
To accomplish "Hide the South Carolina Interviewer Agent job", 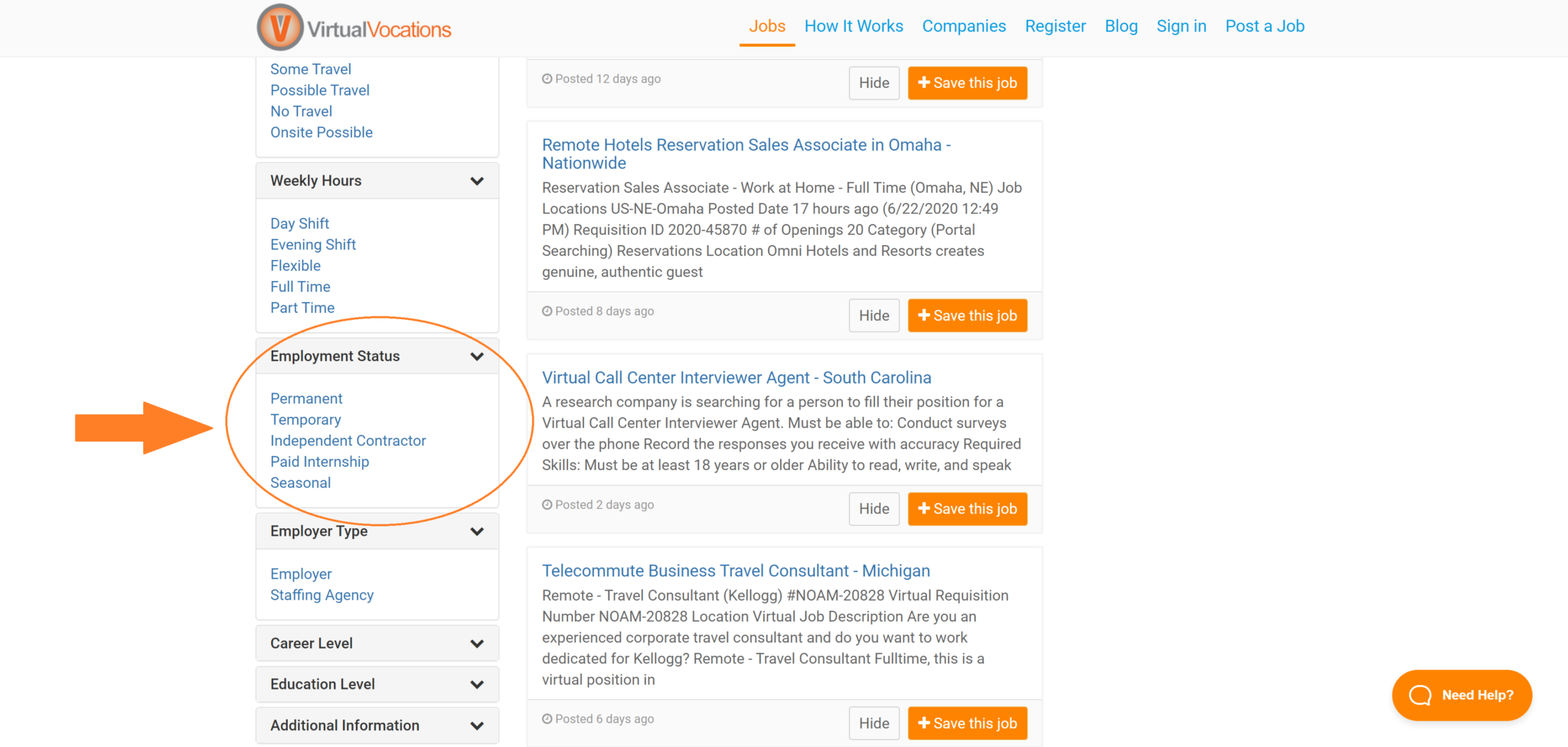I will tap(874, 509).
